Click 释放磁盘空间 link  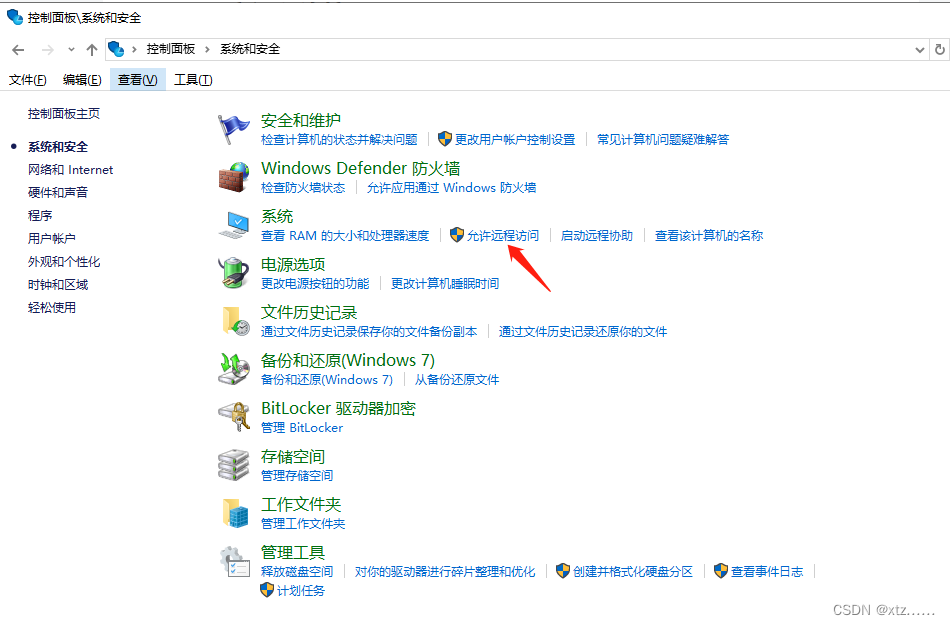click(x=297, y=571)
